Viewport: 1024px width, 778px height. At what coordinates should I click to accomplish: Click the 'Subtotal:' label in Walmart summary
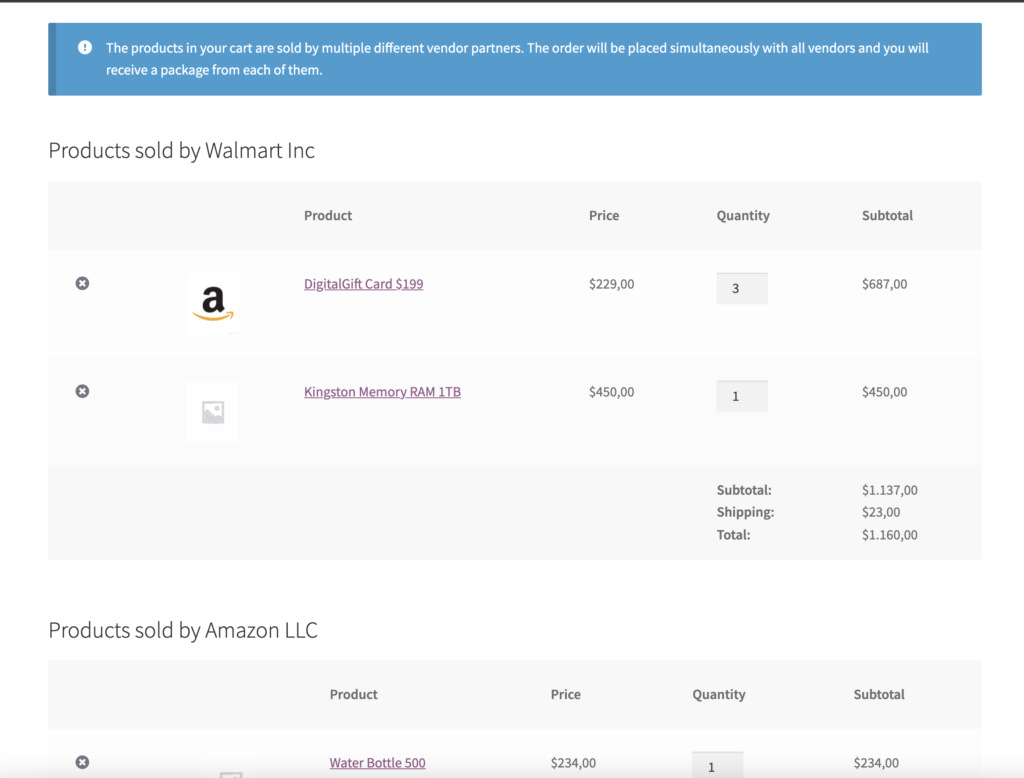pyautogui.click(x=744, y=490)
